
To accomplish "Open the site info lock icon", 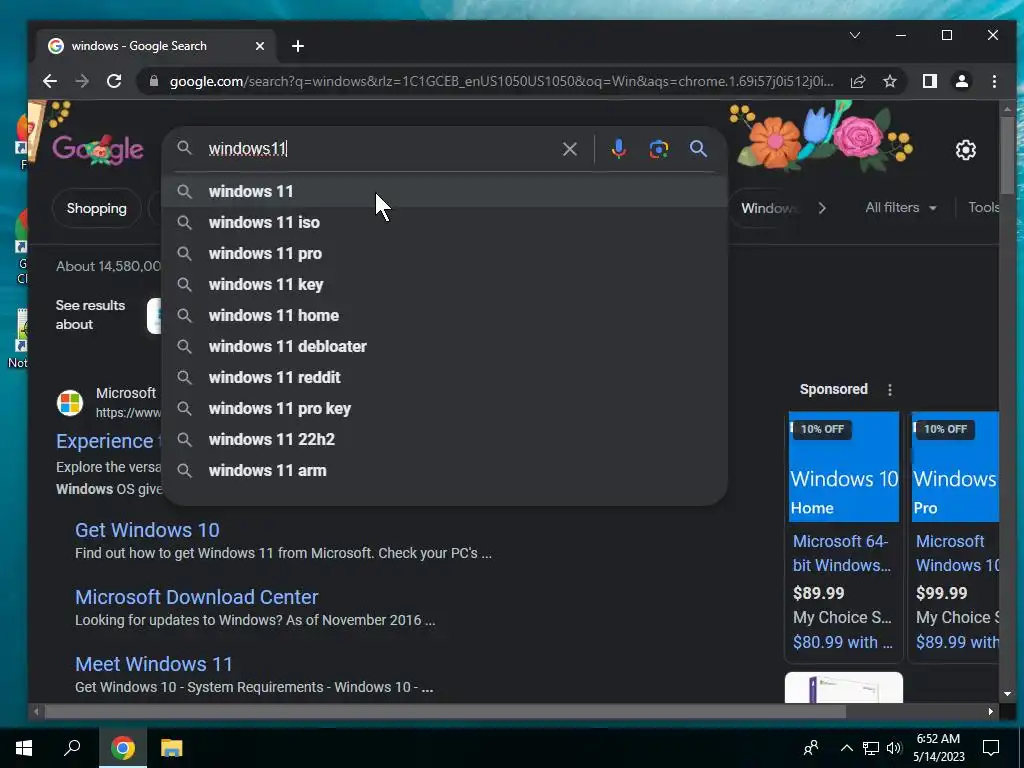I will (x=153, y=81).
